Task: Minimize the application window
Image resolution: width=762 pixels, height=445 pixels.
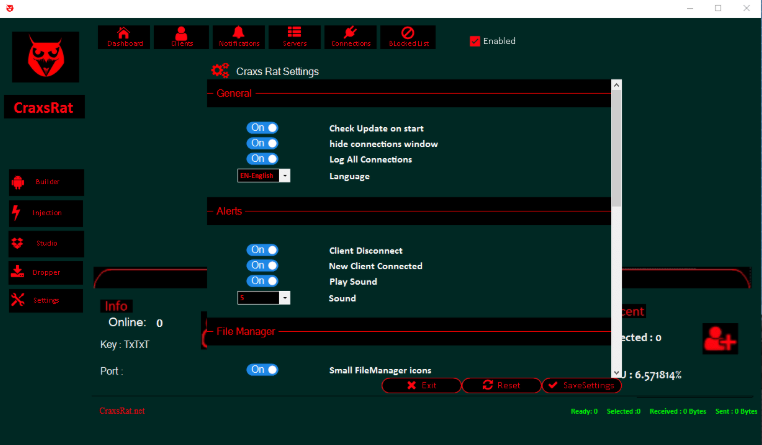Action: coord(690,8)
